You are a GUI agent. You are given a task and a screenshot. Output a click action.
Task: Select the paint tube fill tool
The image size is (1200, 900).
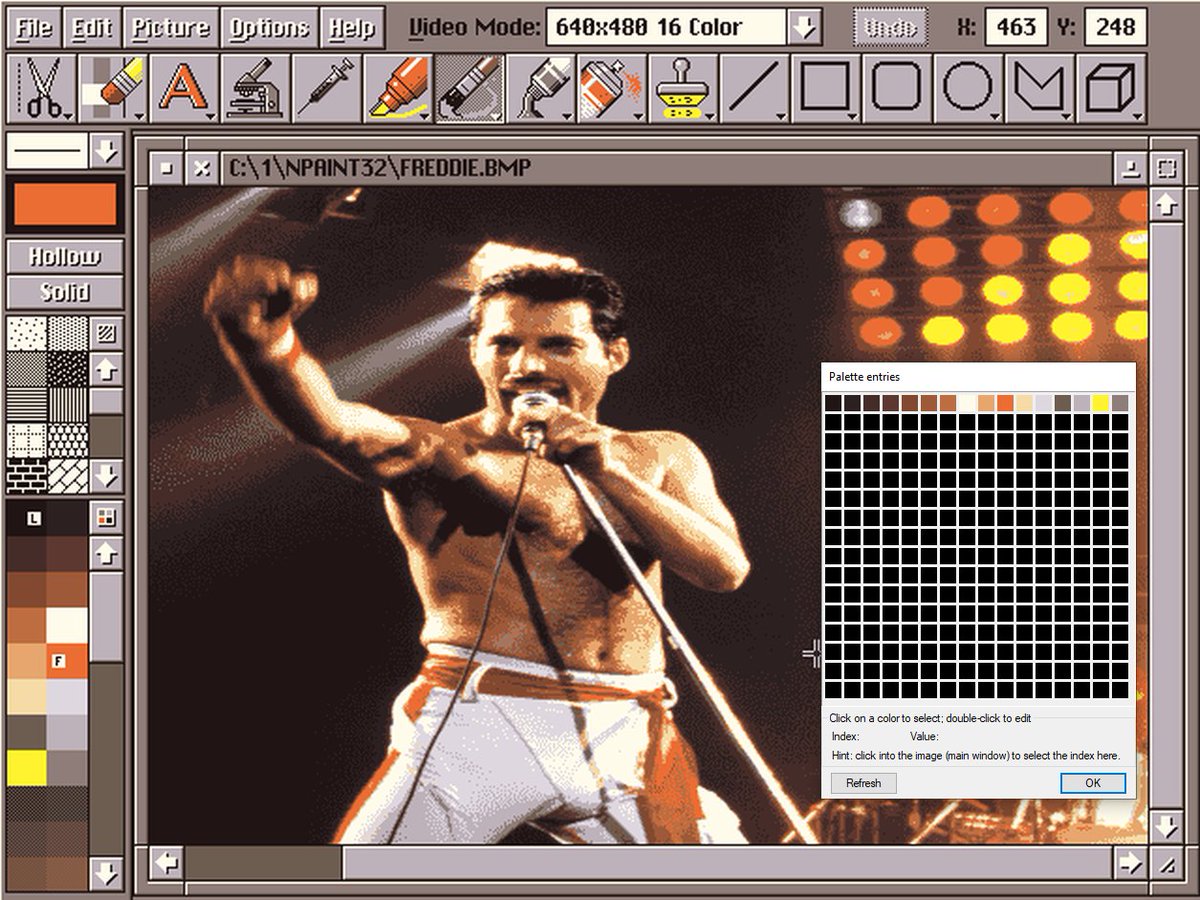pos(540,88)
